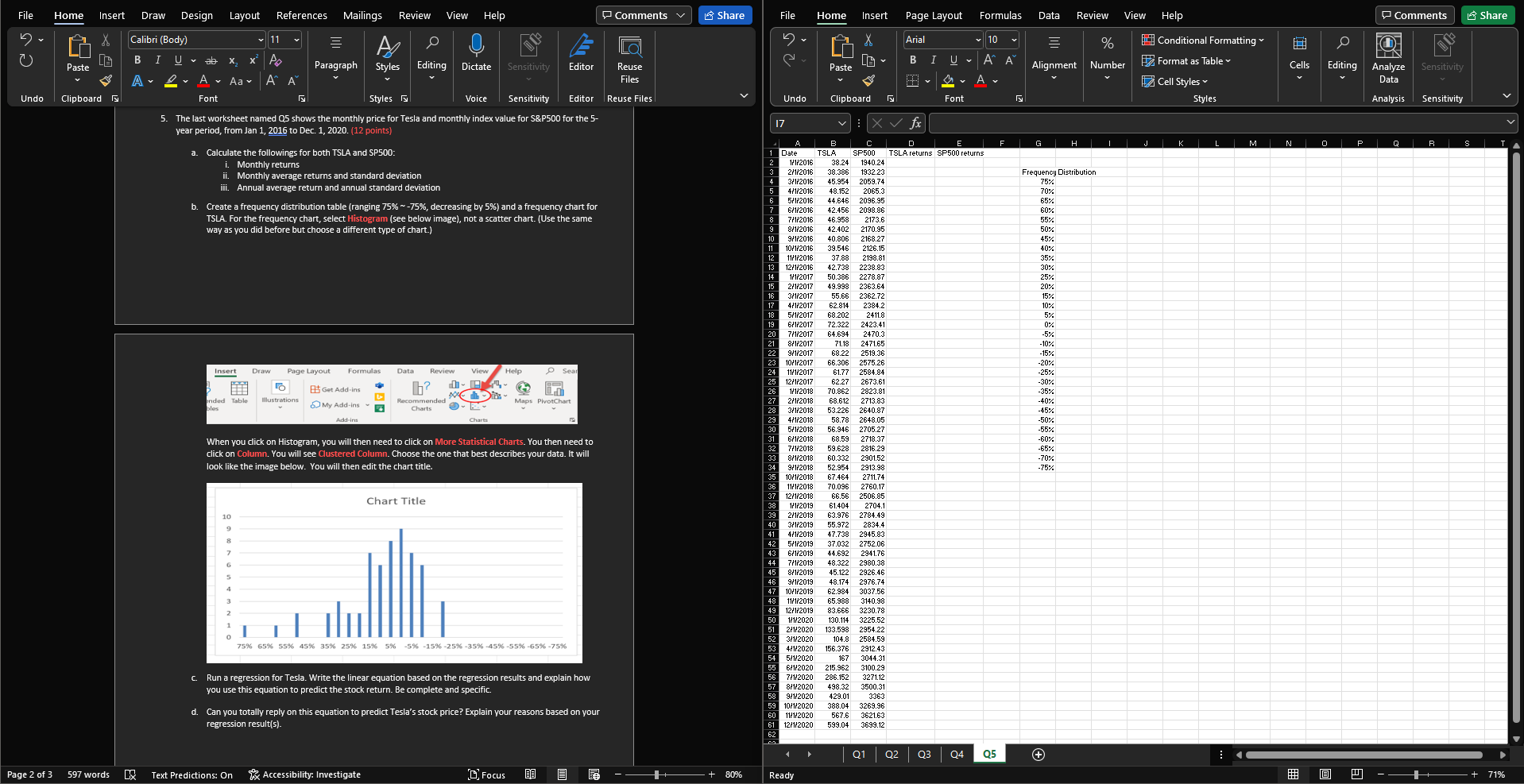
Task: Open the Excel font name dropdown
Action: click(x=978, y=40)
